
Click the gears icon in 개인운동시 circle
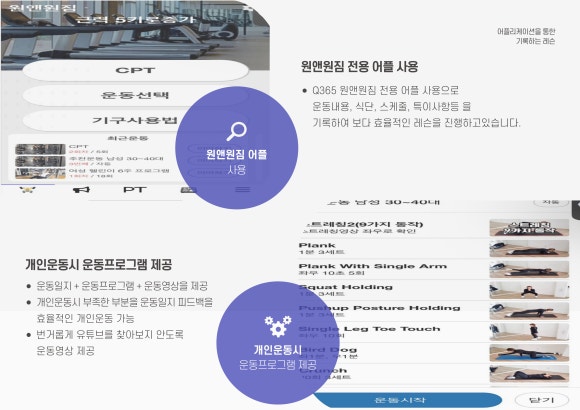(278, 326)
